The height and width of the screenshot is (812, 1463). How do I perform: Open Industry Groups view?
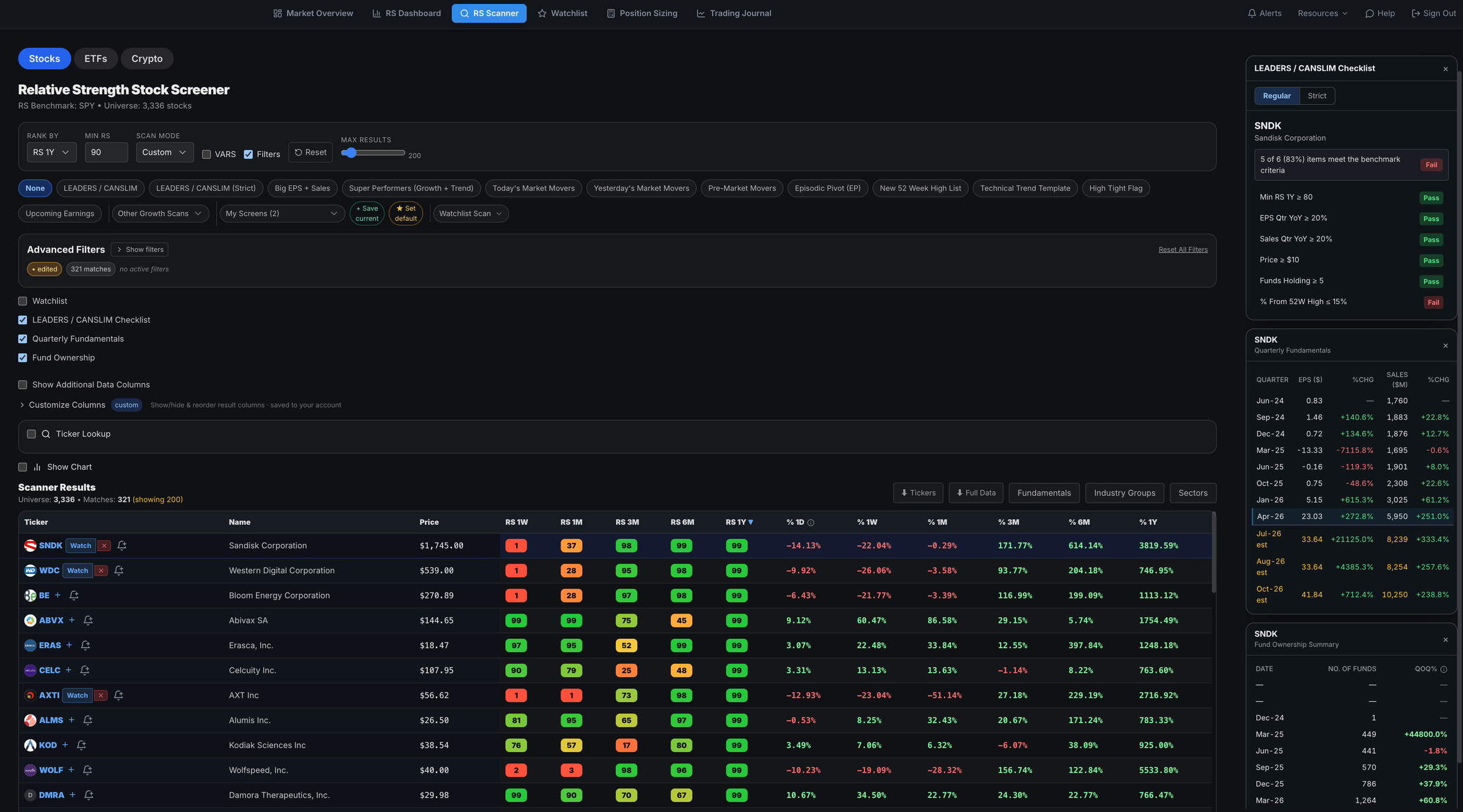(1124, 493)
